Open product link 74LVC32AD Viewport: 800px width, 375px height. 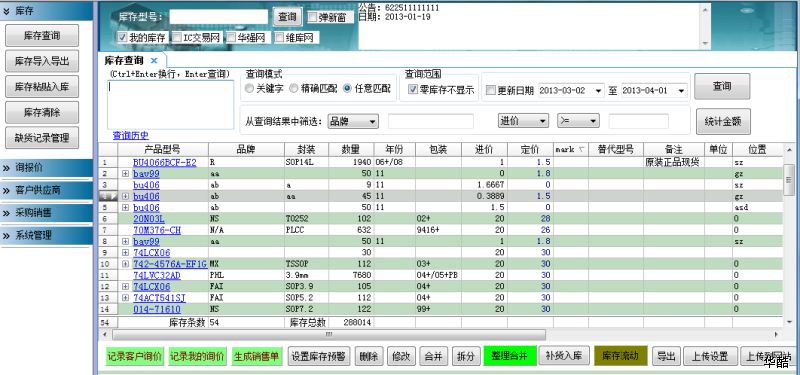[x=157, y=275]
